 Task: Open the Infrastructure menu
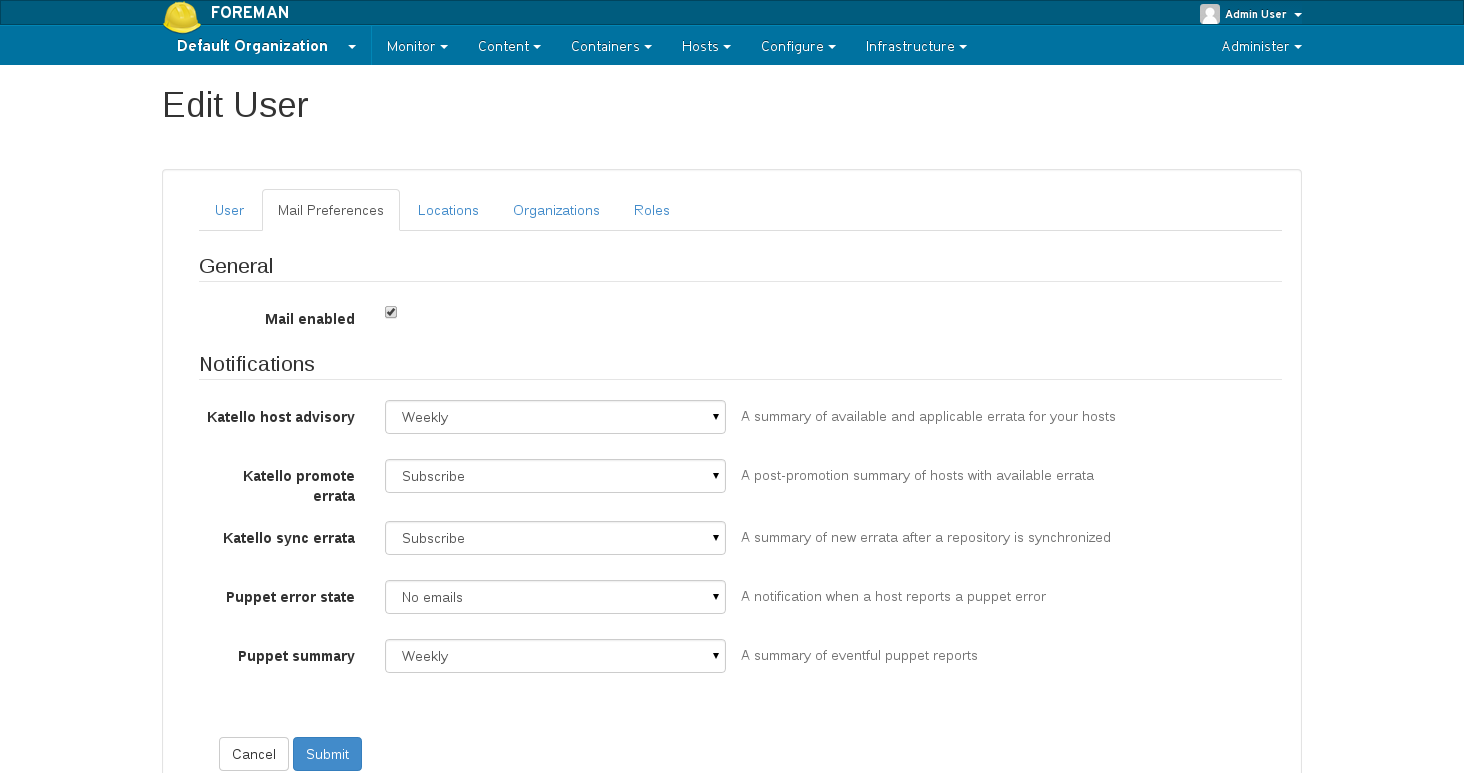(x=916, y=46)
